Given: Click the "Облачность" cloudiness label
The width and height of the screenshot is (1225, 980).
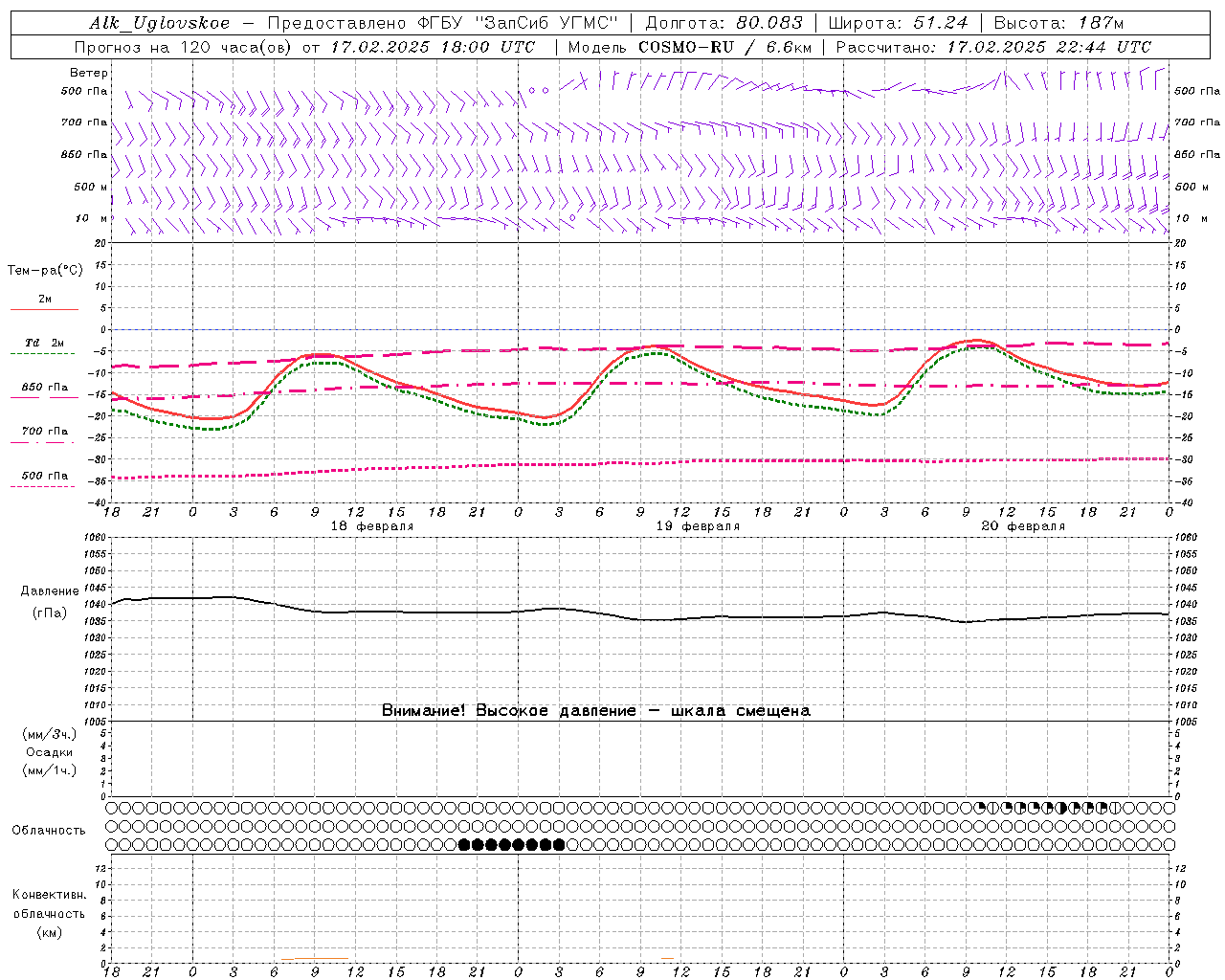Looking at the screenshot, I should (x=49, y=831).
